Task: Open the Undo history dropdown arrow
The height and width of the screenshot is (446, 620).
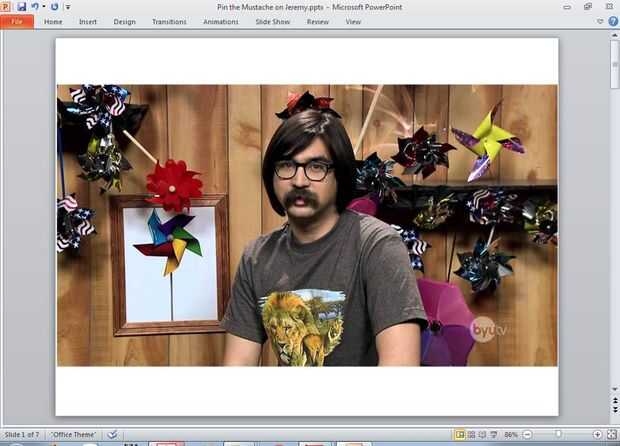Action: tap(43, 7)
